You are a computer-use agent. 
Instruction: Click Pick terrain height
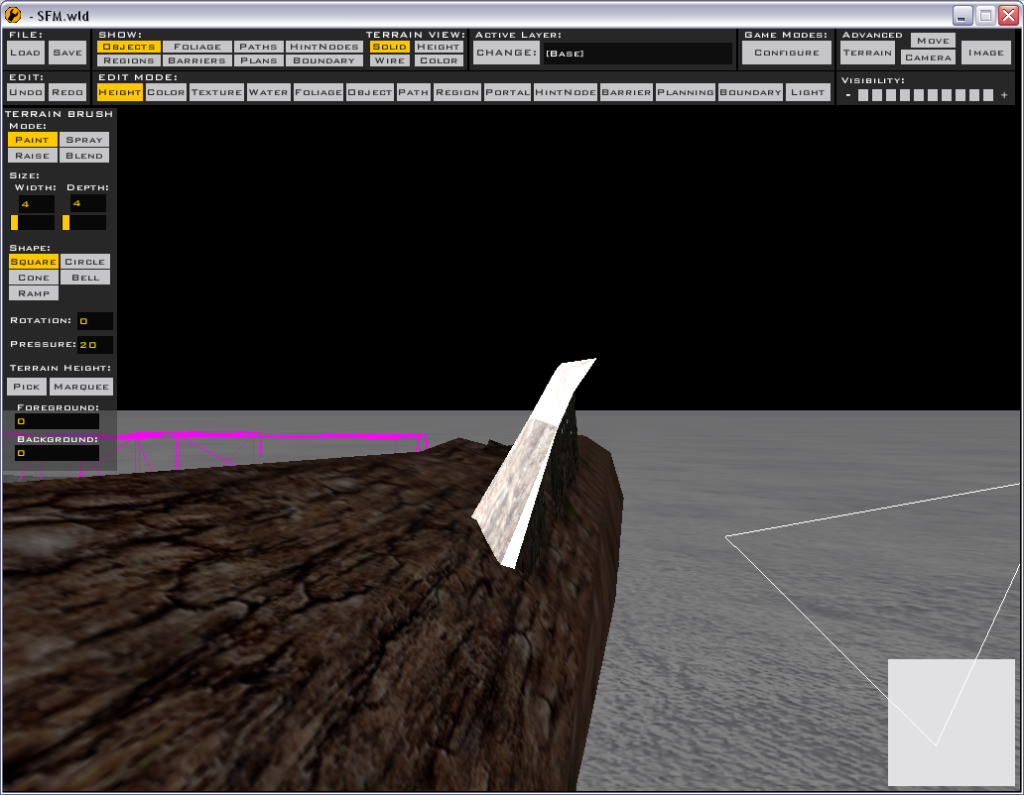(x=27, y=387)
